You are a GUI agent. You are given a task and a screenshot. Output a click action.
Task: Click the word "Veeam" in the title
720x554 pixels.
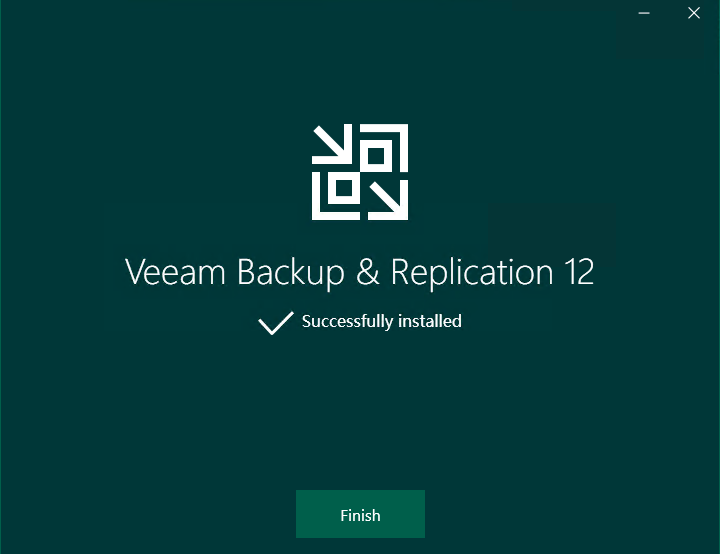coord(175,271)
